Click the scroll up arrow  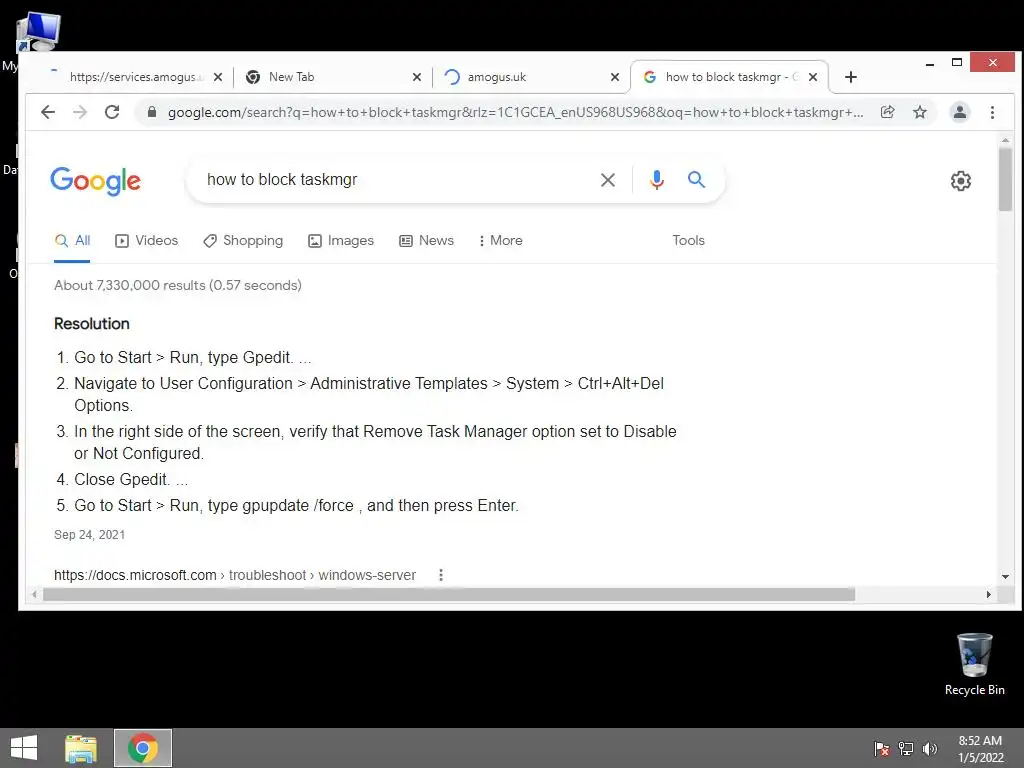(x=1005, y=140)
